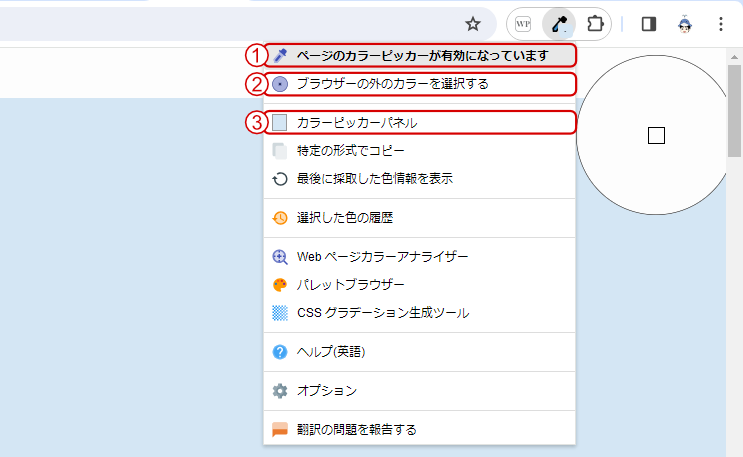The height and width of the screenshot is (457, 743).
Task: Click the small square in the magnifier circle
Action: pyautogui.click(x=656, y=136)
